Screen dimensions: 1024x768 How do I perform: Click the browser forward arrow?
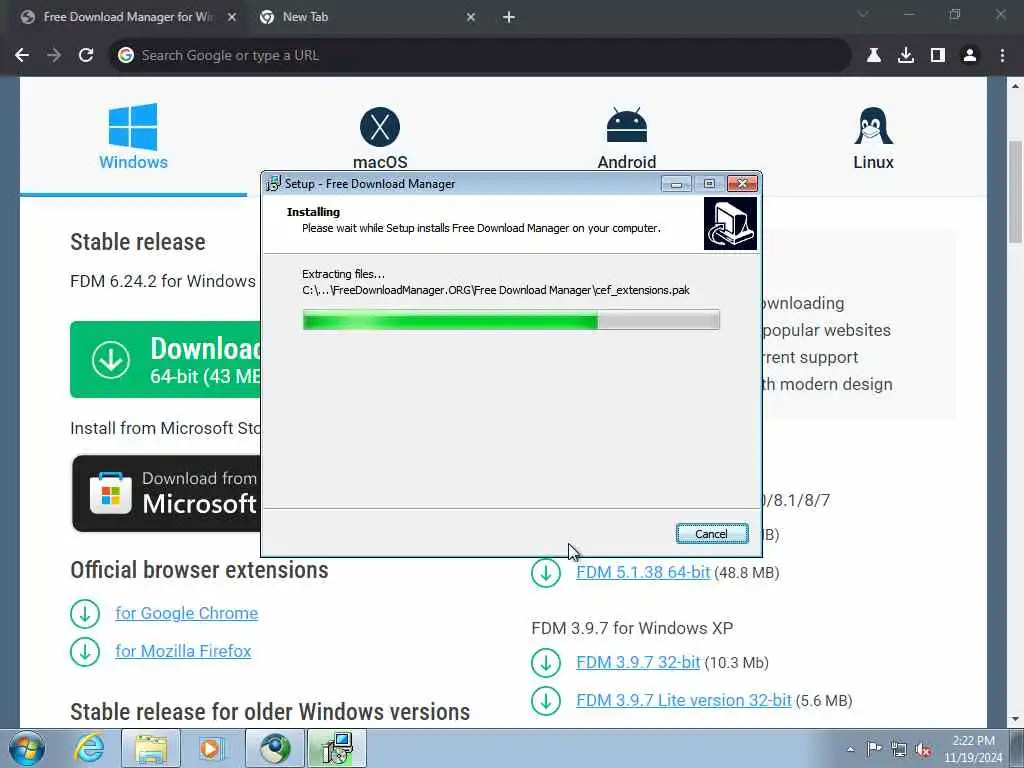click(54, 56)
